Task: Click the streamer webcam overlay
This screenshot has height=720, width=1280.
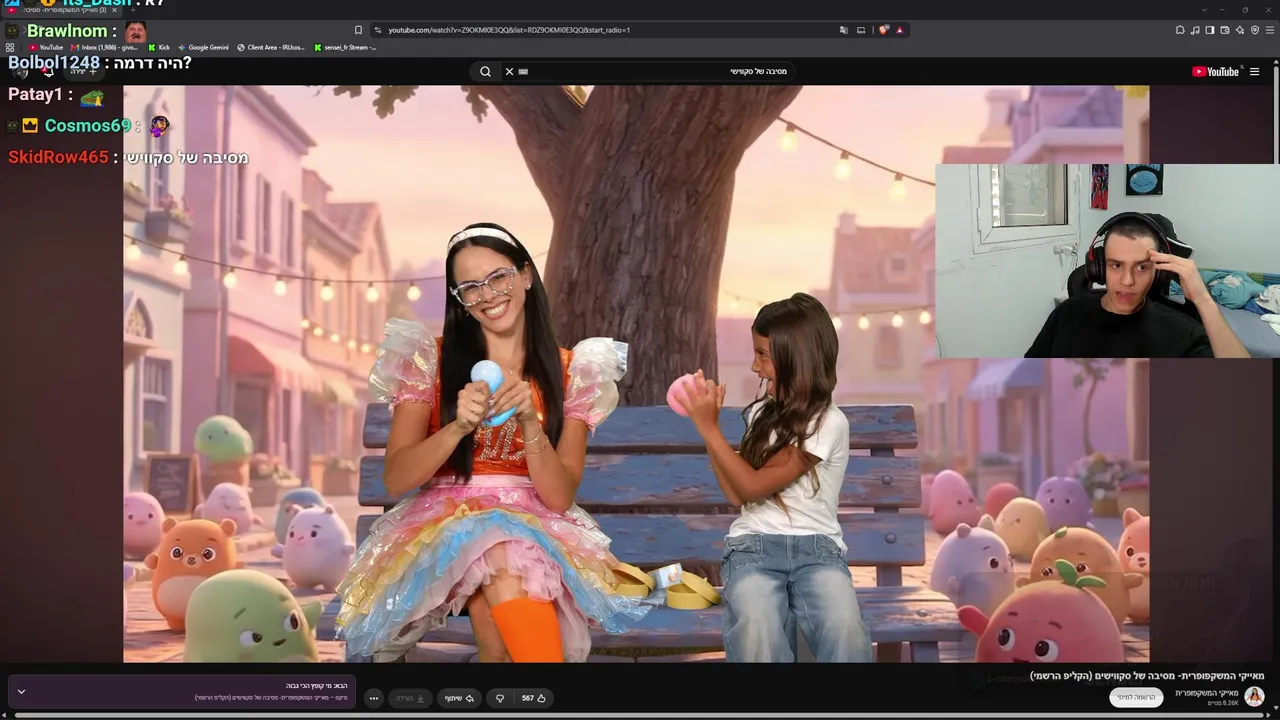Action: [x=1107, y=261]
